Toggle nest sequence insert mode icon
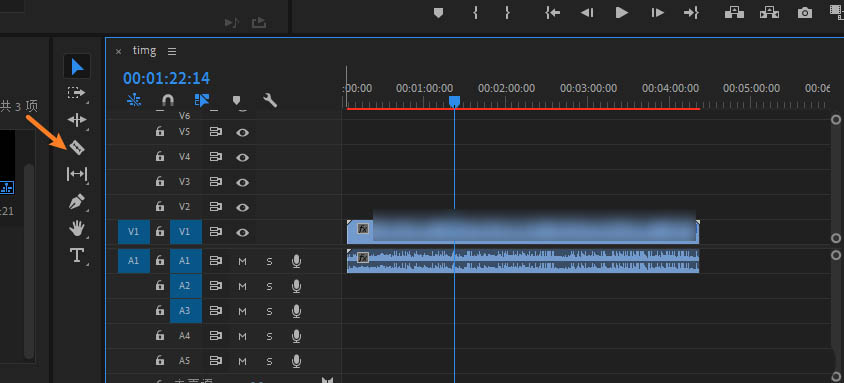The width and height of the screenshot is (844, 383). tap(134, 100)
